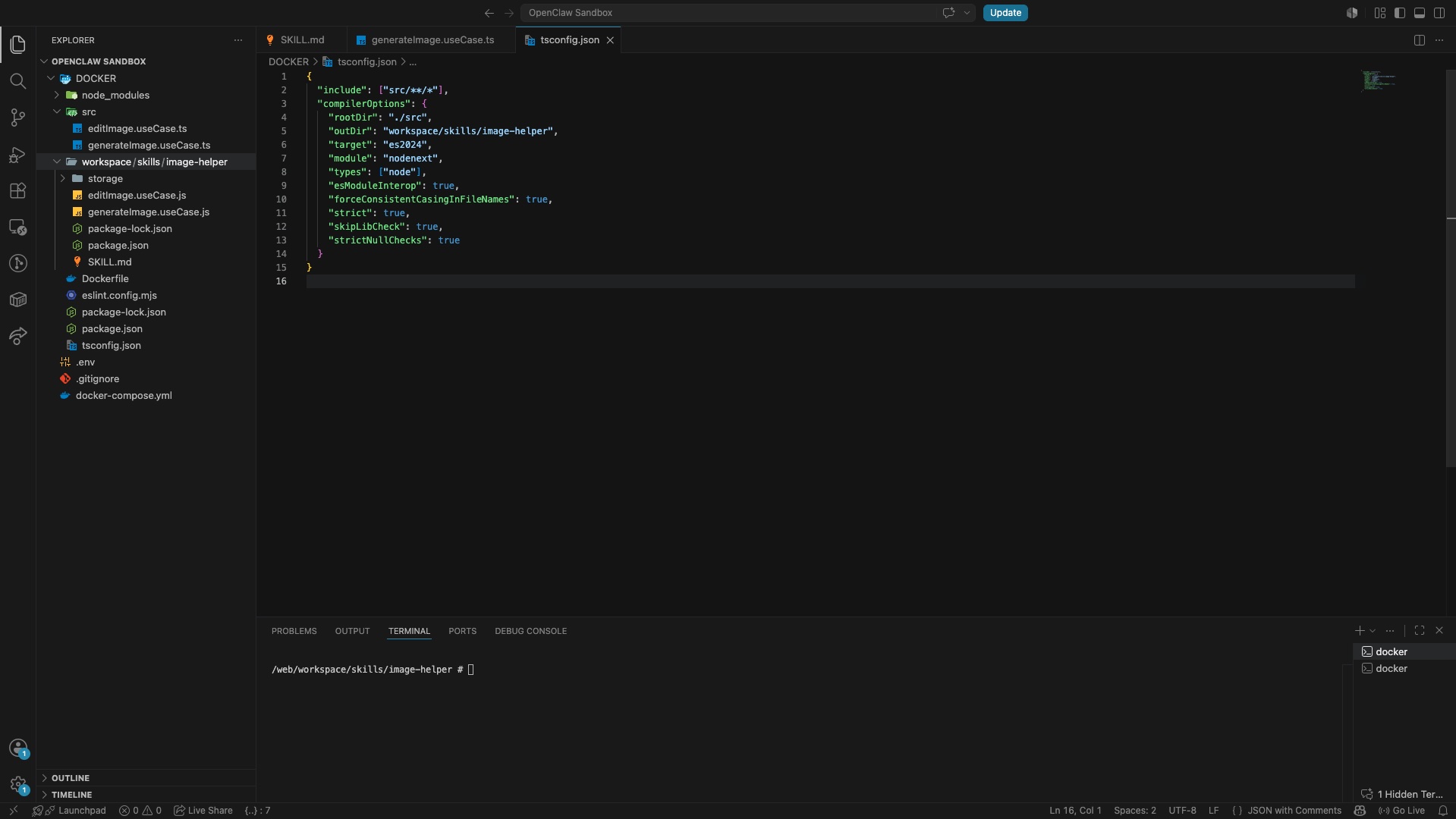Viewport: 1456px width, 819px height.
Task: Click the Update button
Action: [x=1005, y=13]
